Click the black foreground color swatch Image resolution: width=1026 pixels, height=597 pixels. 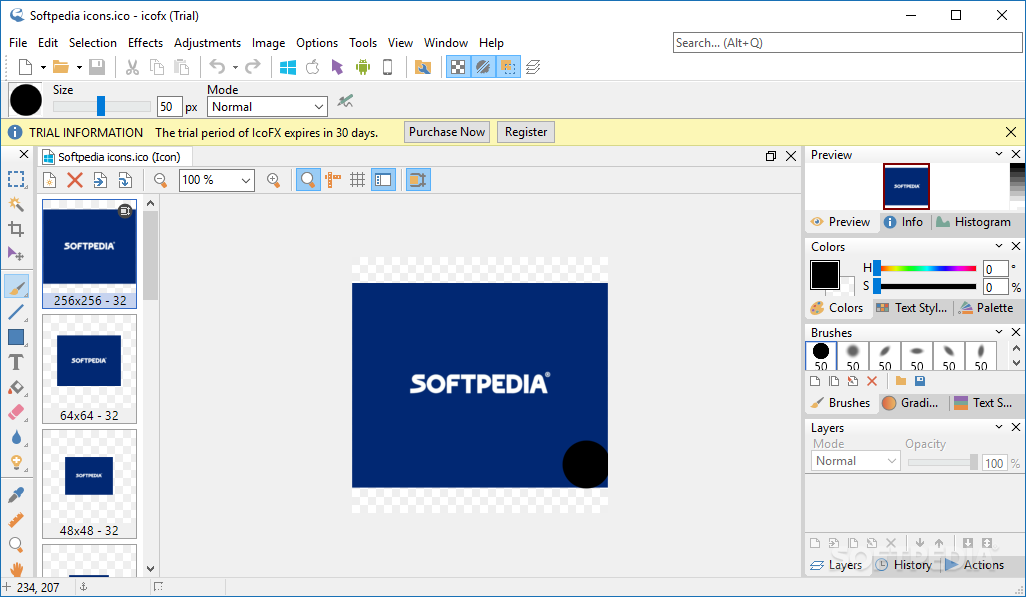(824, 275)
